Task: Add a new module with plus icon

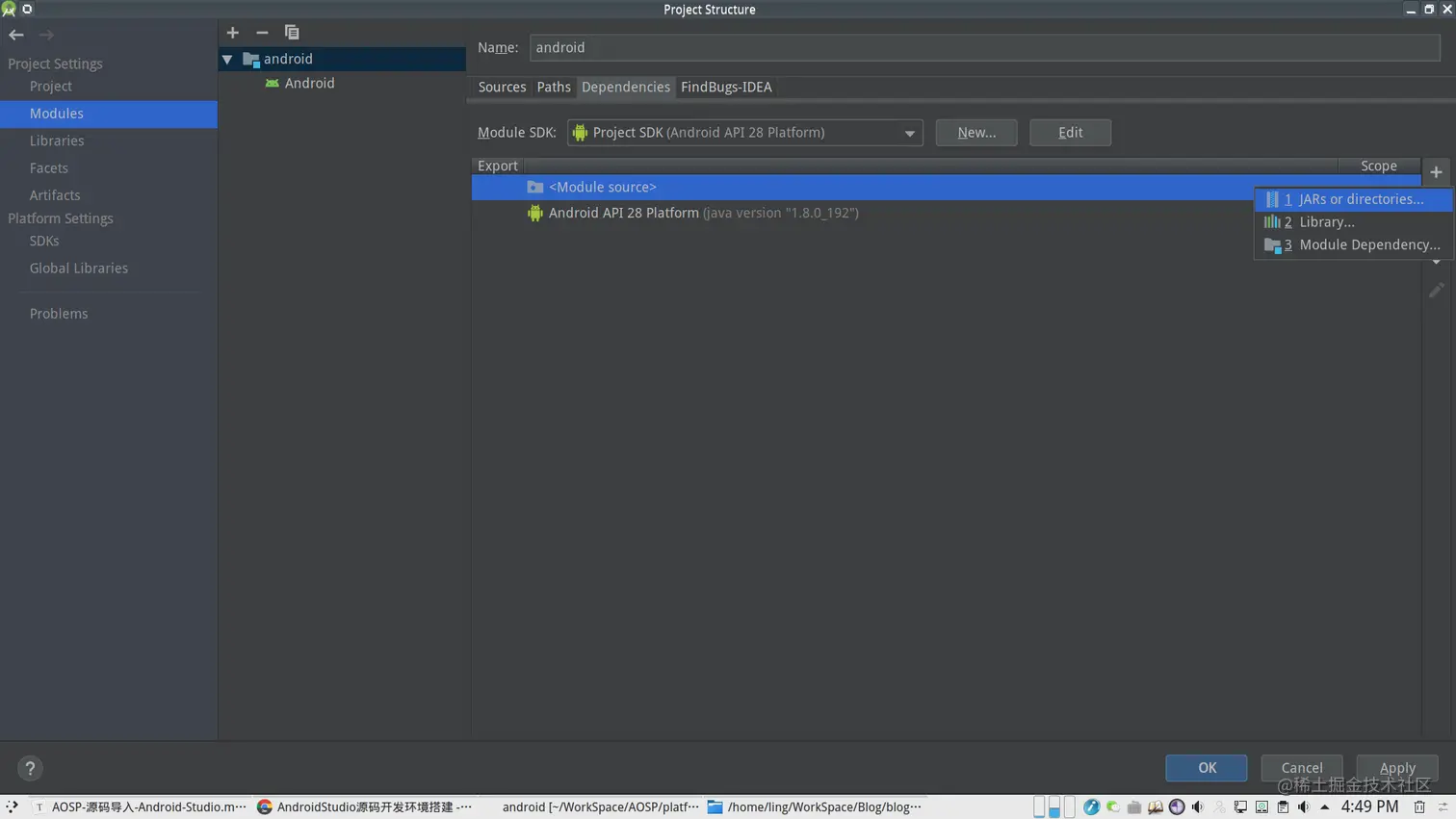Action: [232, 33]
